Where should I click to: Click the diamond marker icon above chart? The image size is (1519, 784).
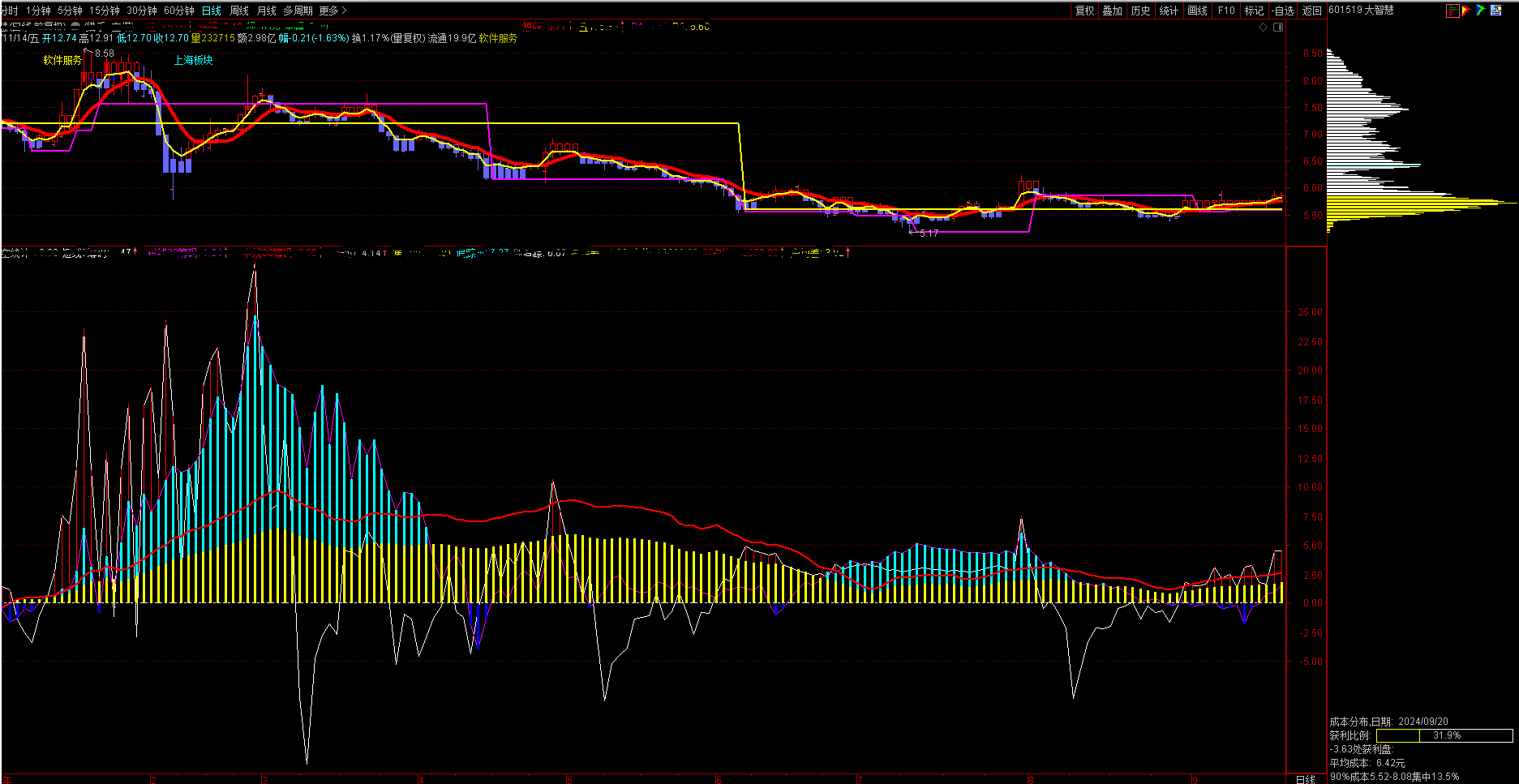[1263, 28]
